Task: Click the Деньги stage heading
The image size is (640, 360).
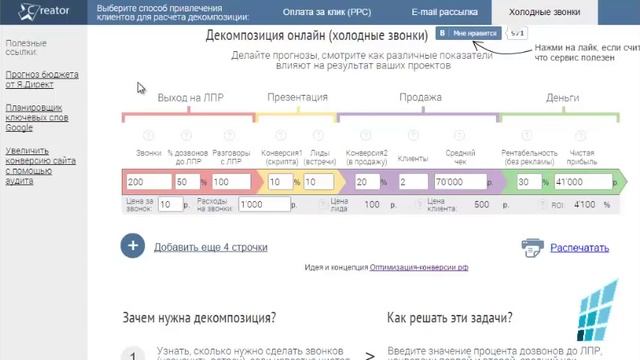Action: click(562, 98)
